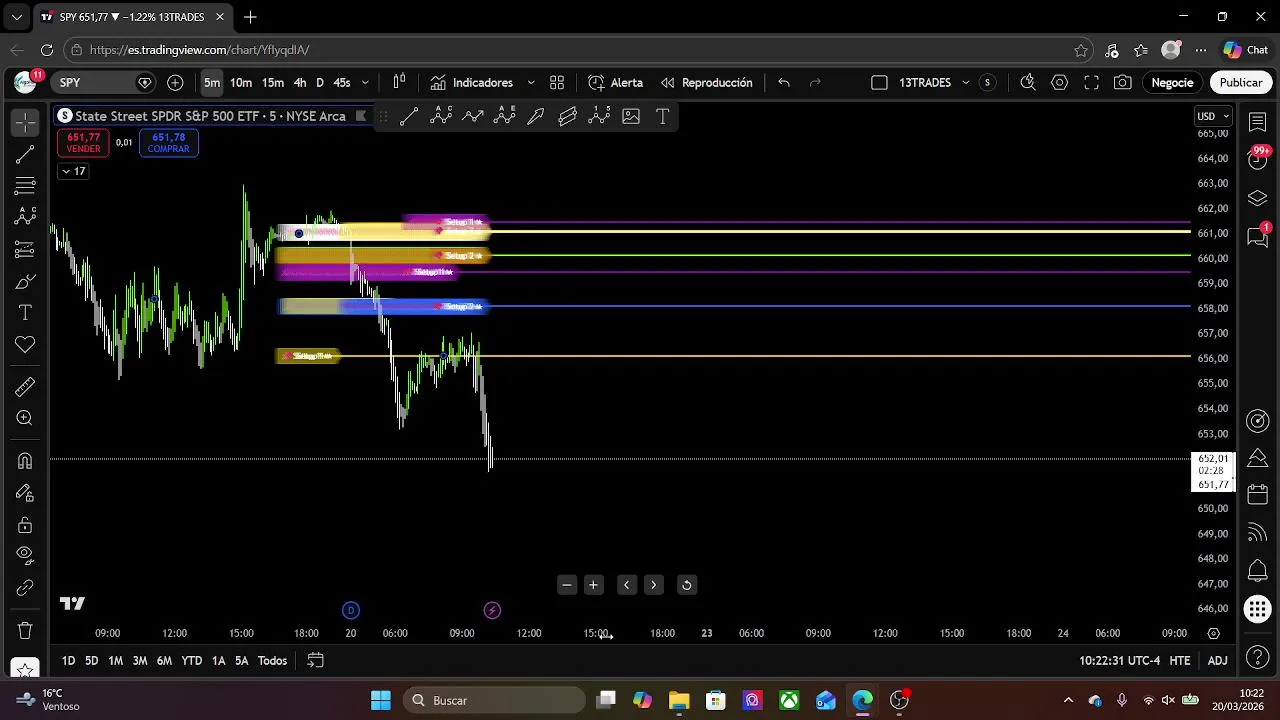The width and height of the screenshot is (1280, 720).
Task: Select the brush drawing tool
Action: pos(25,282)
